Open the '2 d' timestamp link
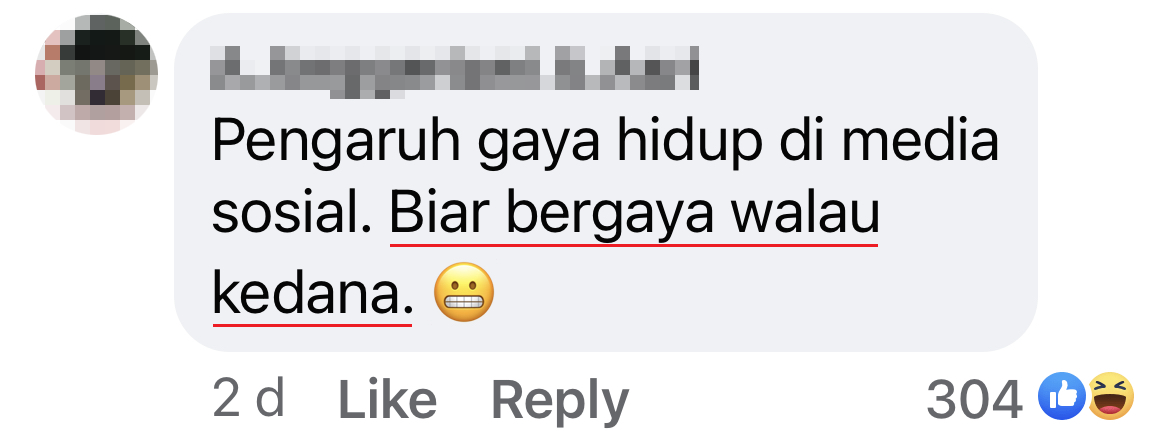Screen dimensions: 1170x445 [248, 399]
